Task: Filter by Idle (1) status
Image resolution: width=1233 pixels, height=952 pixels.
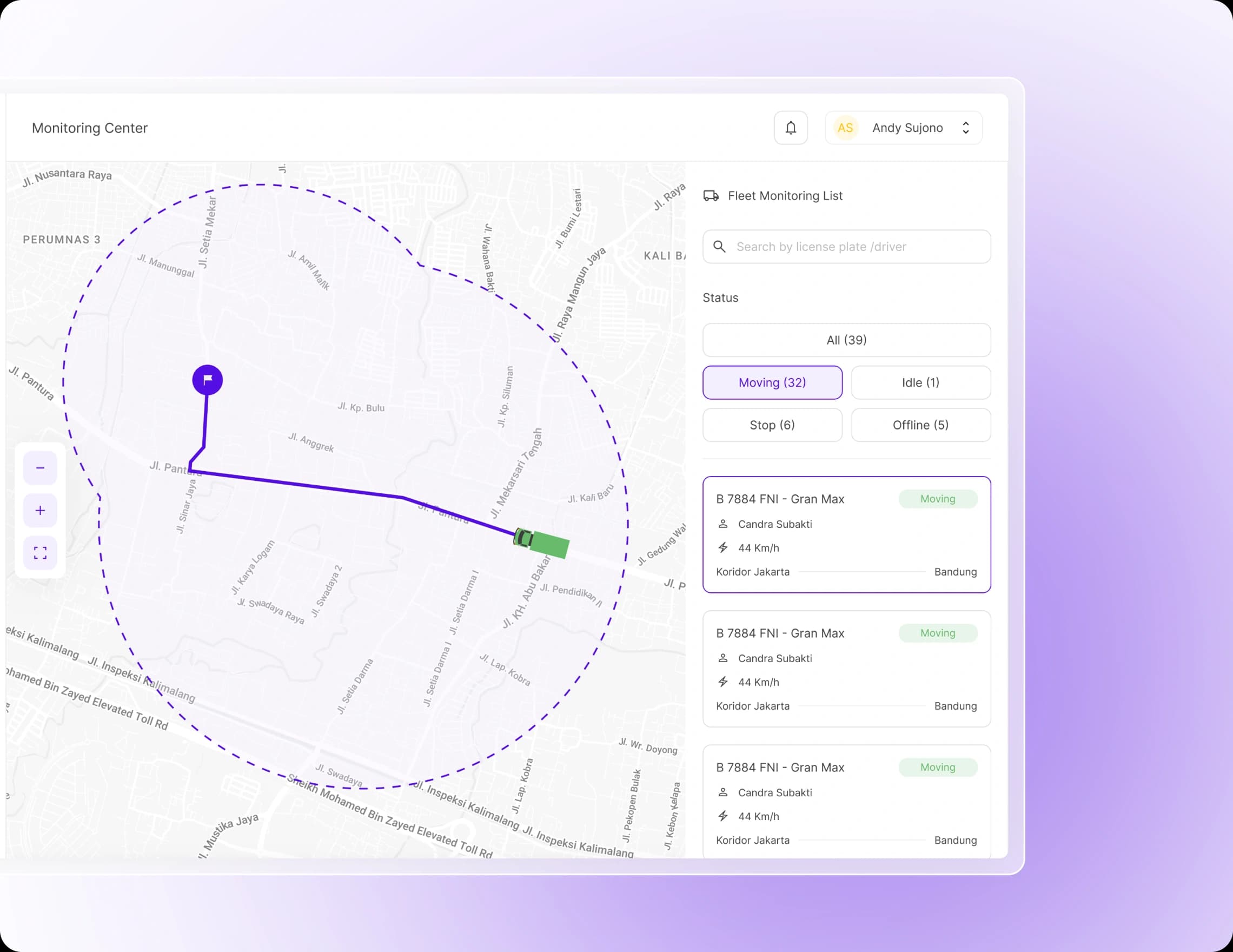Action: 921,383
